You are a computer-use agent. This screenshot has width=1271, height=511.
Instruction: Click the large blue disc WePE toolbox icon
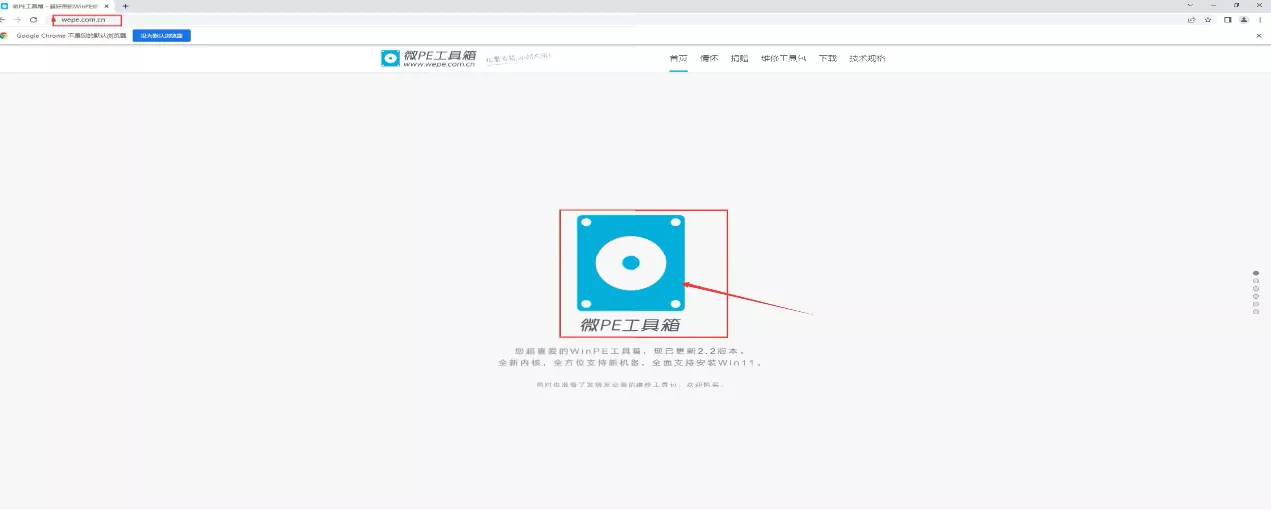pos(631,263)
